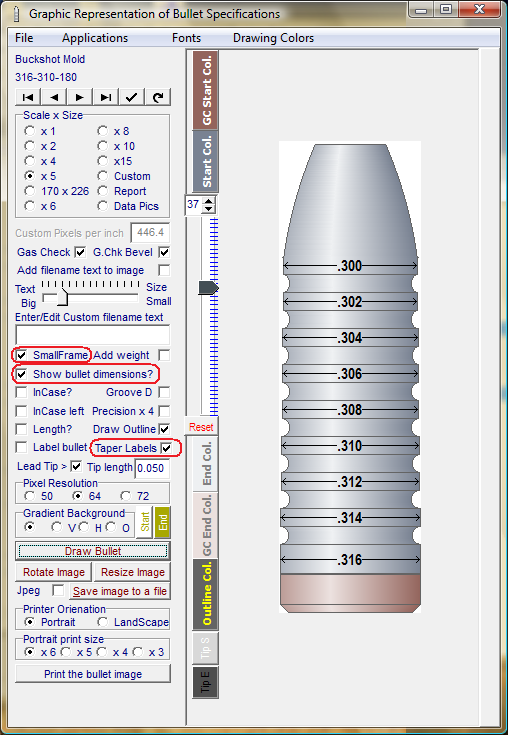
Task: Go to next record arrow icon
Action: pyautogui.click(x=80, y=97)
